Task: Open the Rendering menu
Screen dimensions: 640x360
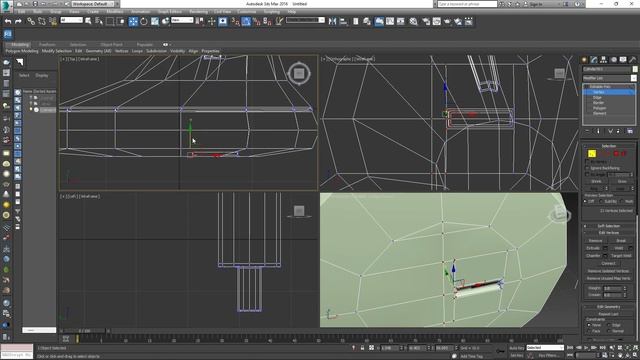Action: (x=198, y=12)
